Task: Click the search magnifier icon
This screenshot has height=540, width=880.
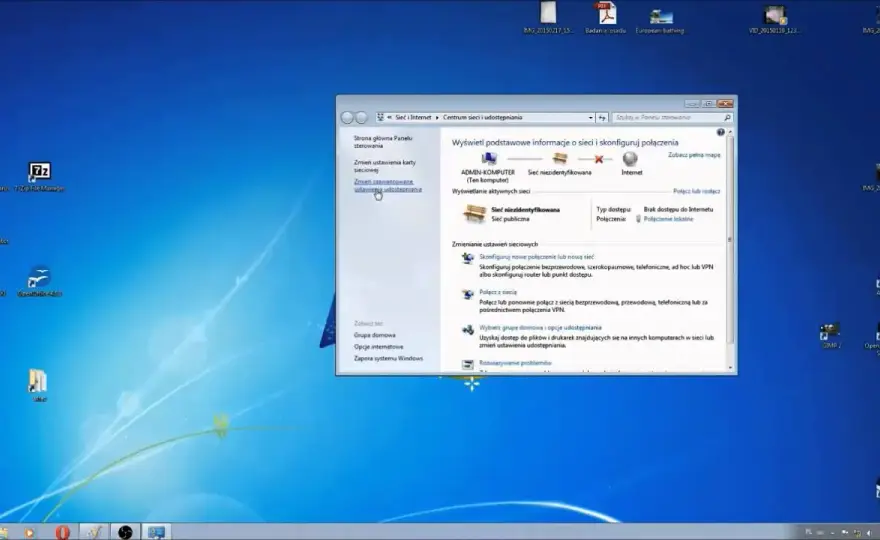Action: [727, 117]
